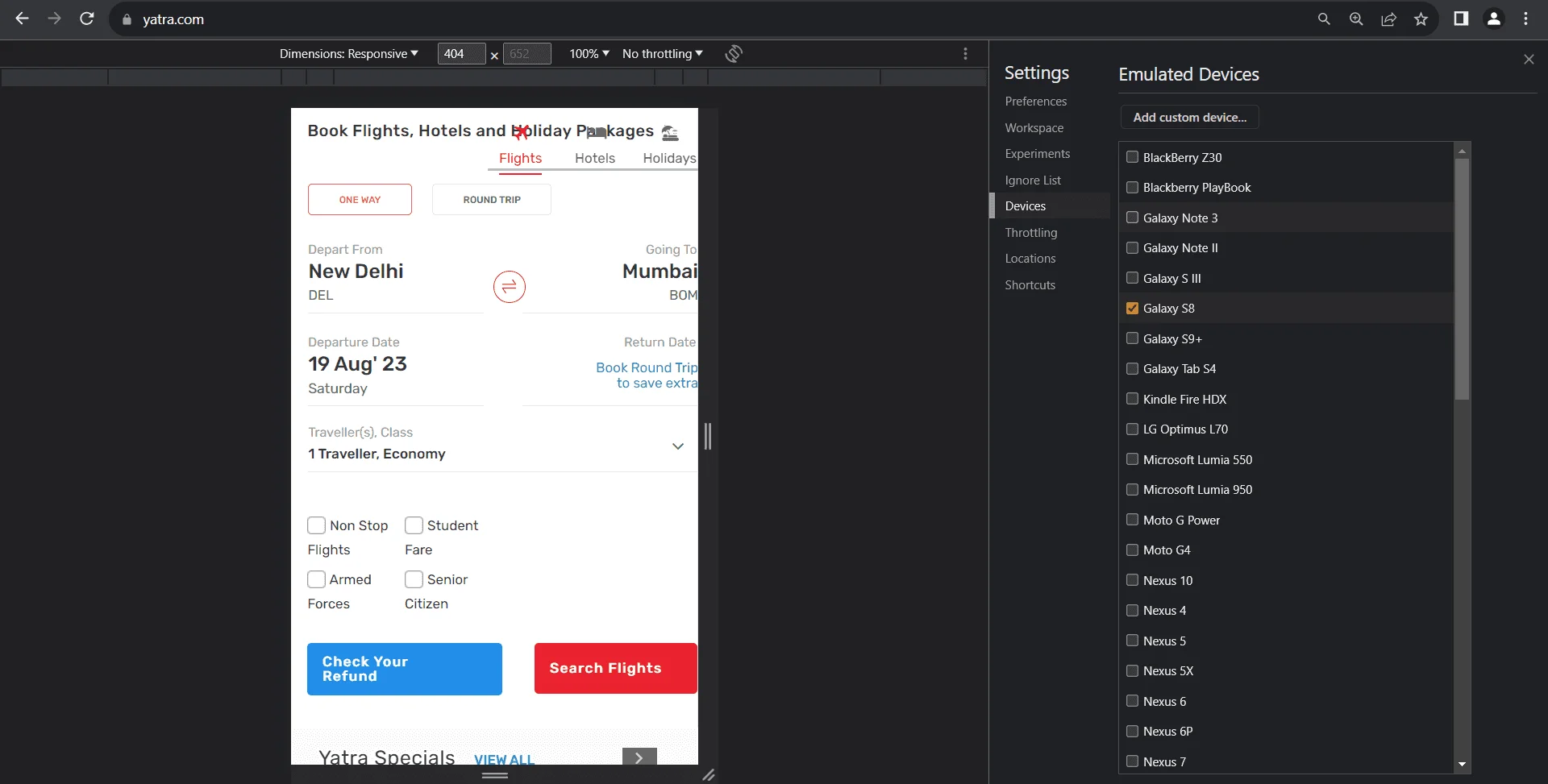Click the Search Flights button
The image size is (1548, 784).
pos(616,668)
